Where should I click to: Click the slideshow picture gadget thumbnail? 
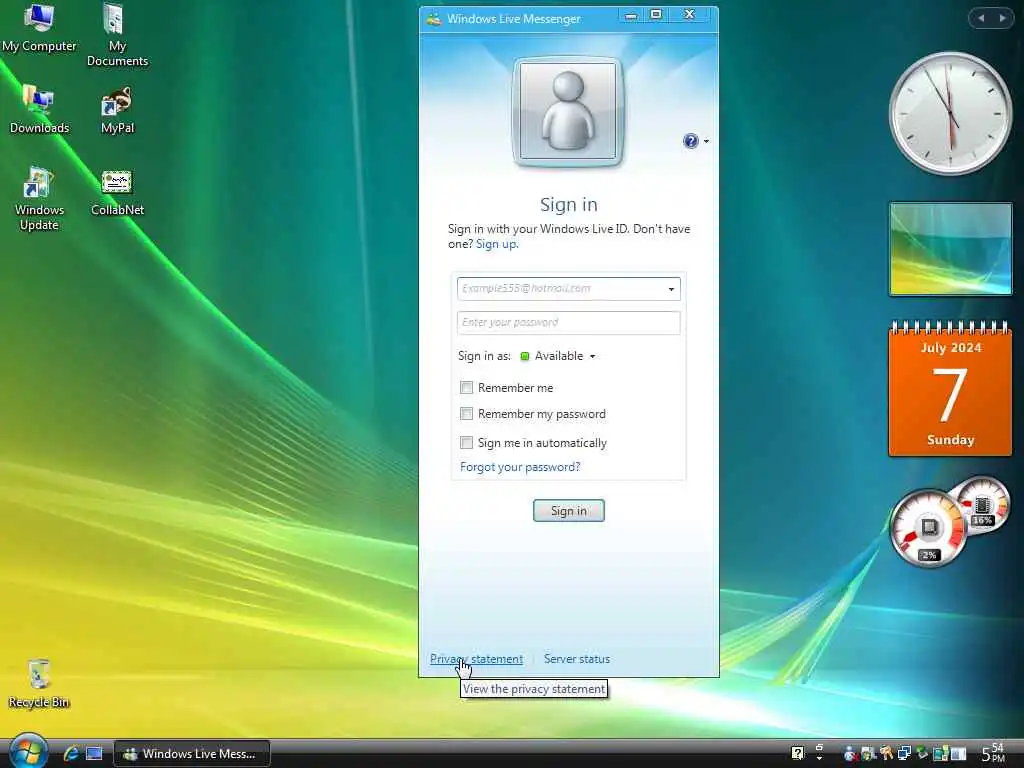click(950, 249)
